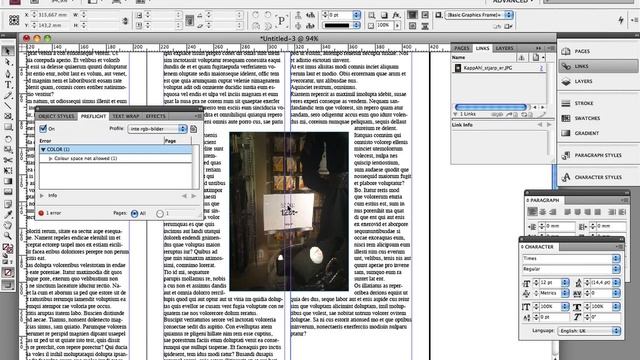Viewport: 640px width, 360px height.
Task: Collapse the COLOR error group
Action: 43,149
